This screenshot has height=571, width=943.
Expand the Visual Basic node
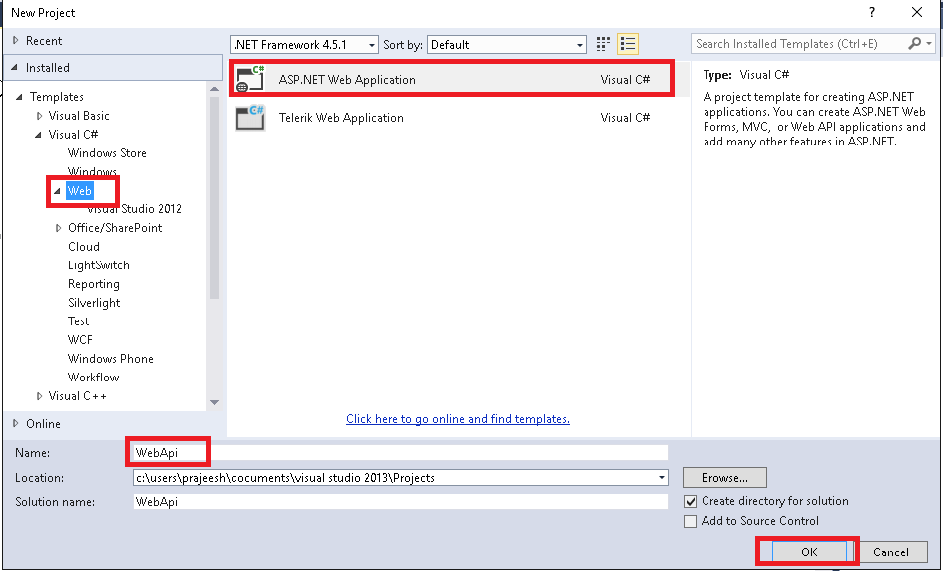[40, 116]
